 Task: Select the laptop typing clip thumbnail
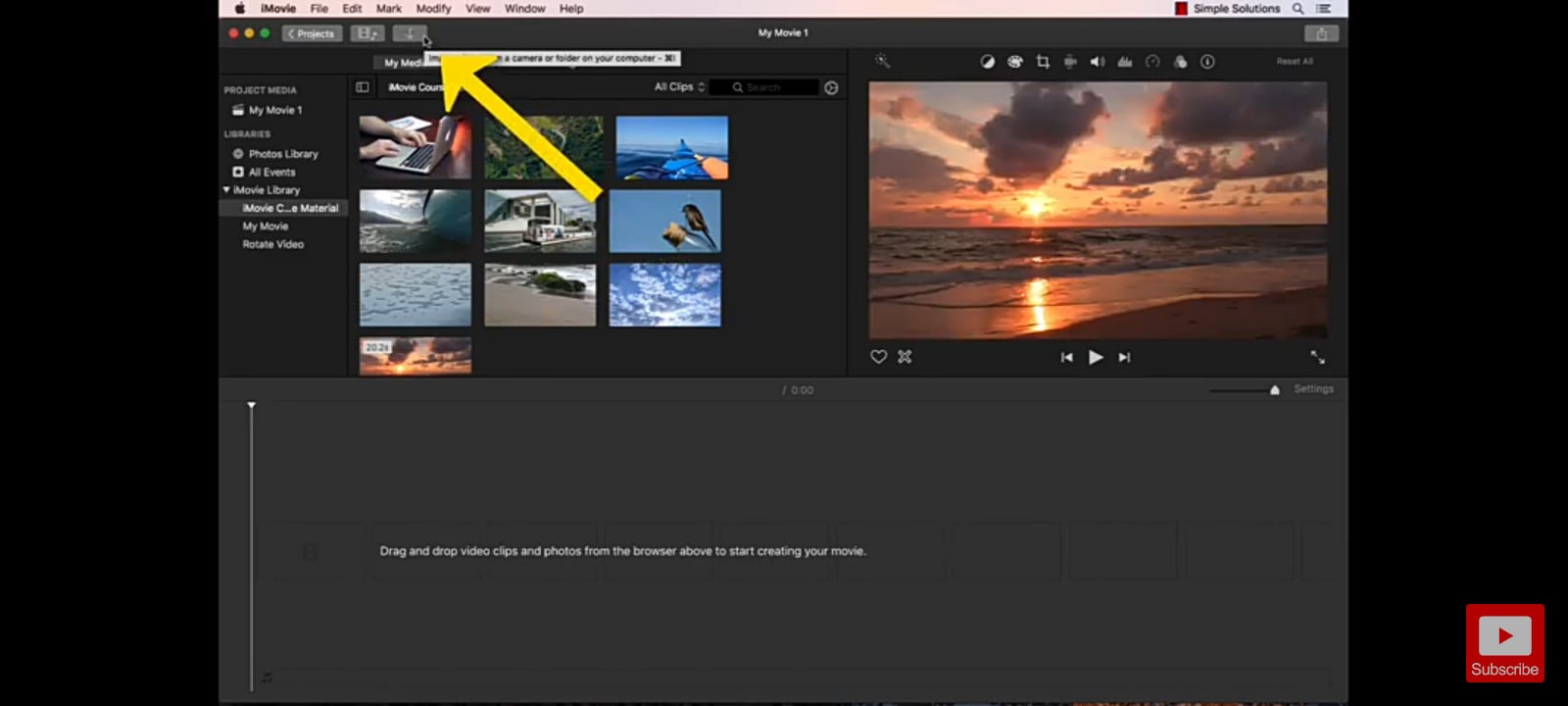(x=416, y=147)
